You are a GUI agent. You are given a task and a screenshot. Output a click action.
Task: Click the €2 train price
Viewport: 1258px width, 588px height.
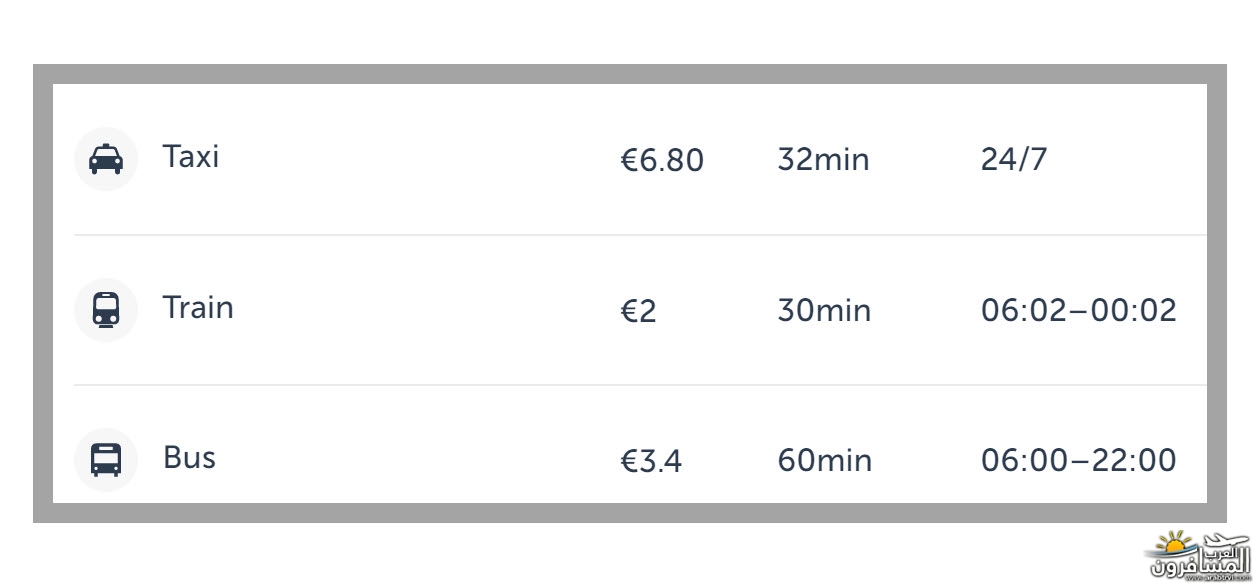coord(638,311)
